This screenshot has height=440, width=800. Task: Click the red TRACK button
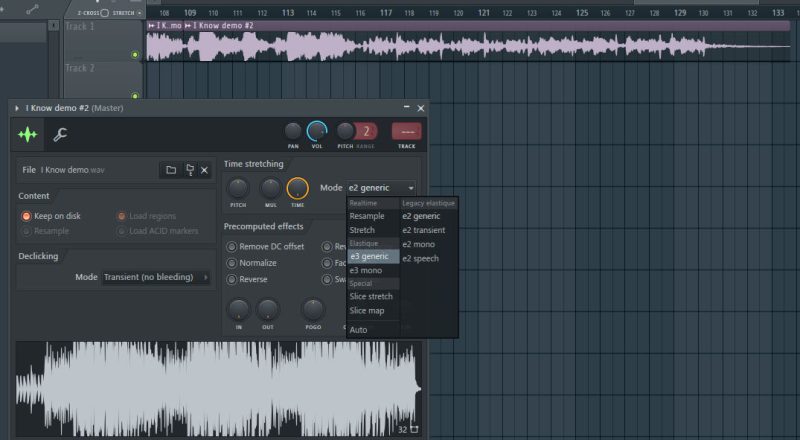click(407, 132)
